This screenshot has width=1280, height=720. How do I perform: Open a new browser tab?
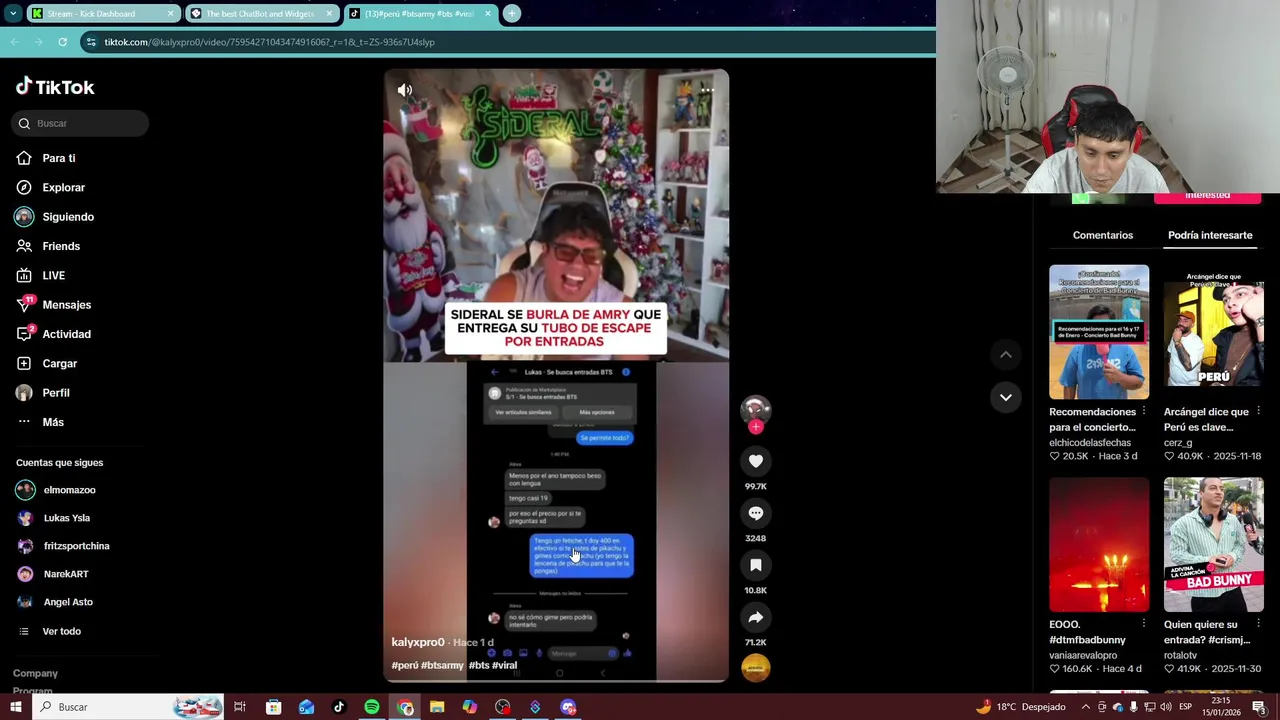tap(511, 14)
